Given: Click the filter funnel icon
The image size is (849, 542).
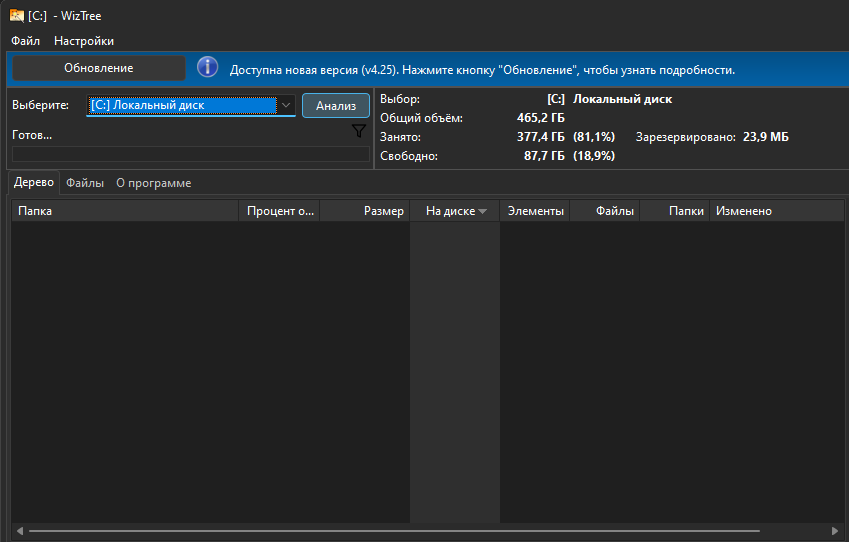Looking at the screenshot, I should click(x=359, y=132).
